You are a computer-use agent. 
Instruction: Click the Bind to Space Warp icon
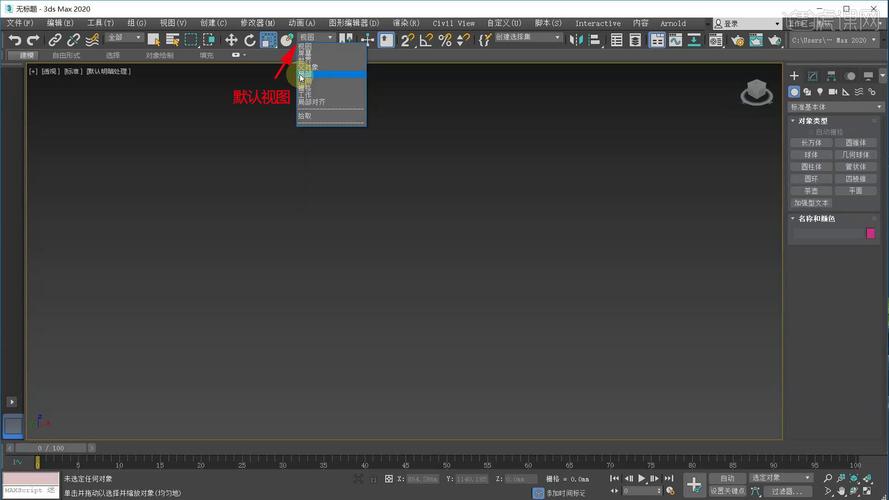click(x=92, y=40)
